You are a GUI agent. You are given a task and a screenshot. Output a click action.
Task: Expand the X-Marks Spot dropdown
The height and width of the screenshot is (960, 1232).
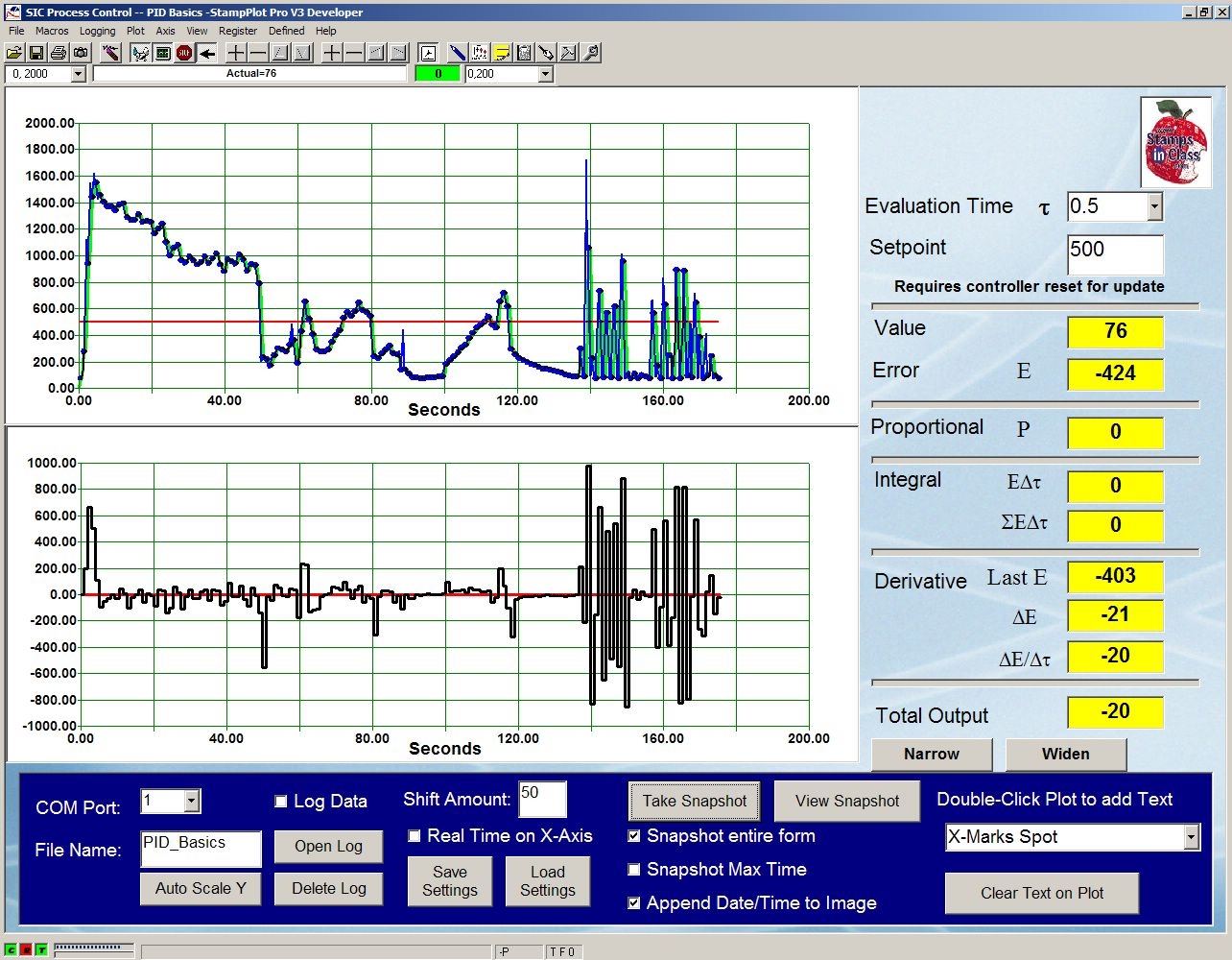tap(1191, 837)
